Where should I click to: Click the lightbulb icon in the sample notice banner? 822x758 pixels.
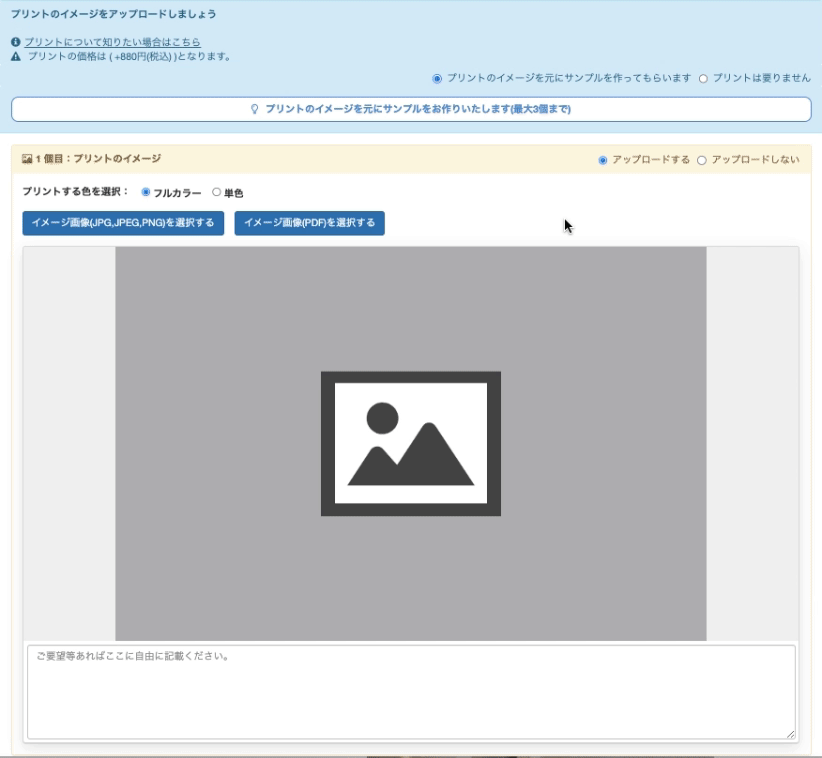click(x=254, y=109)
